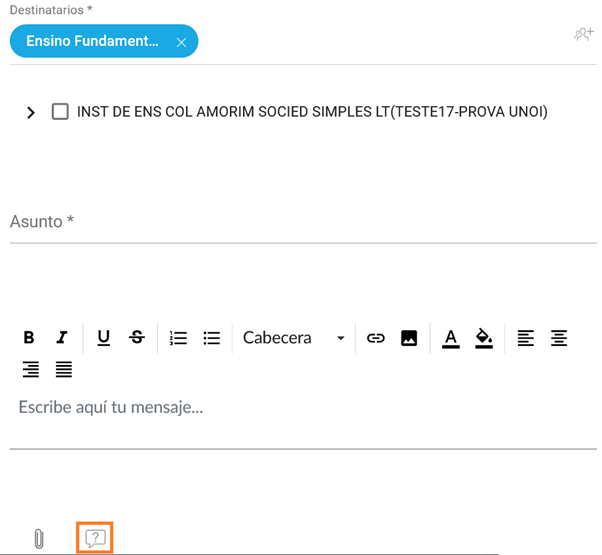Justify the message text
This screenshot has height=555, width=602.
[64, 370]
